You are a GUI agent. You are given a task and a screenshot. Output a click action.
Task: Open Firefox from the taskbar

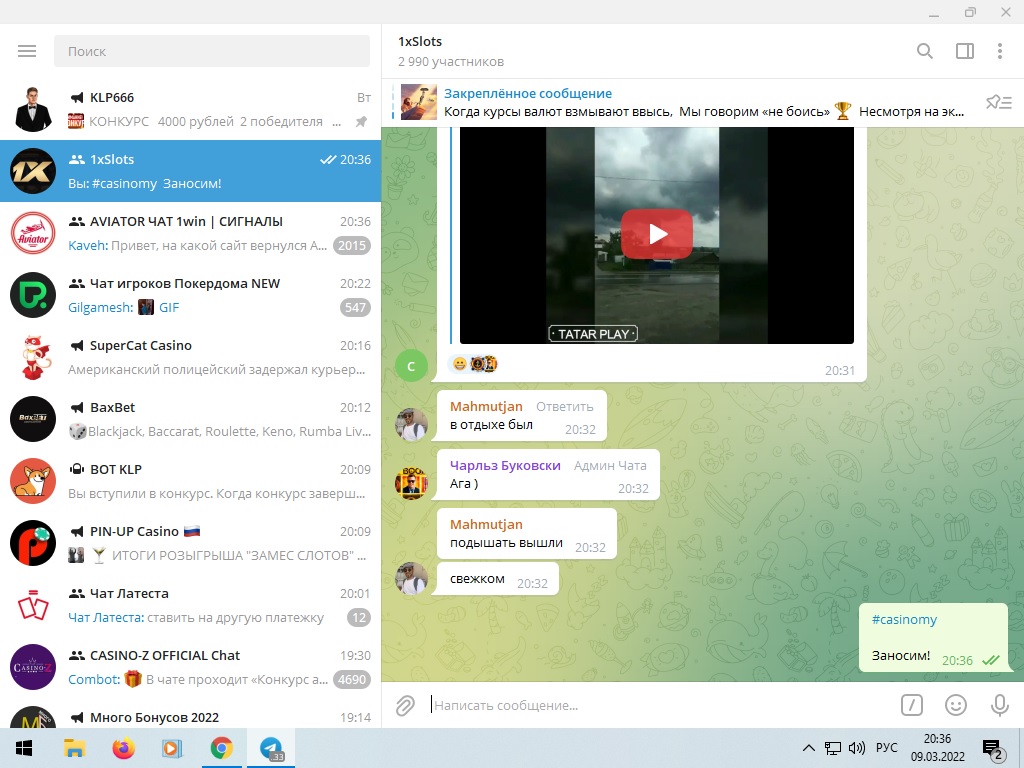[123, 748]
